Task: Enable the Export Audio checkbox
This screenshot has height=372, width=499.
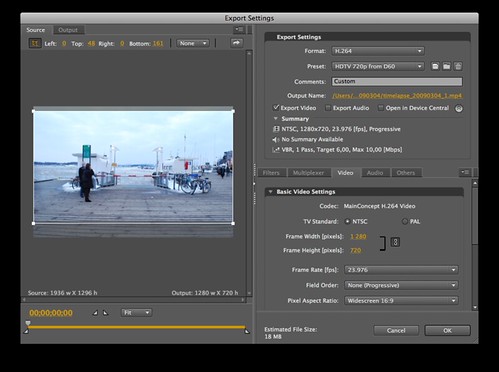Action: (328, 108)
